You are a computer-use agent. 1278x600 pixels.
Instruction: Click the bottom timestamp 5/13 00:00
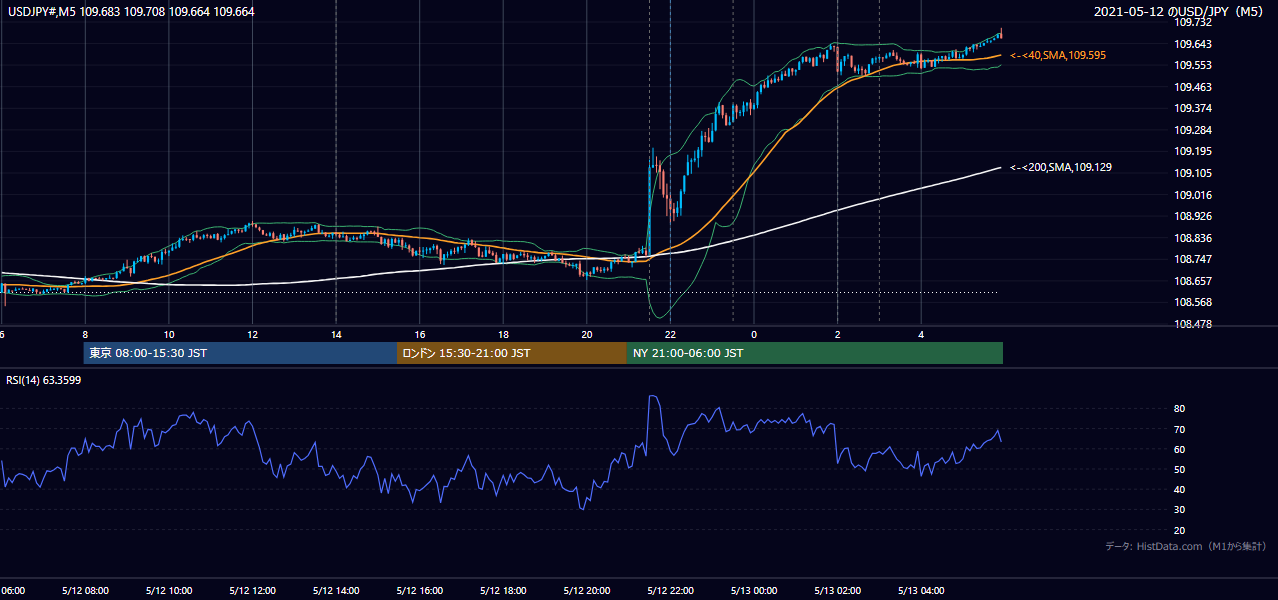point(754,591)
